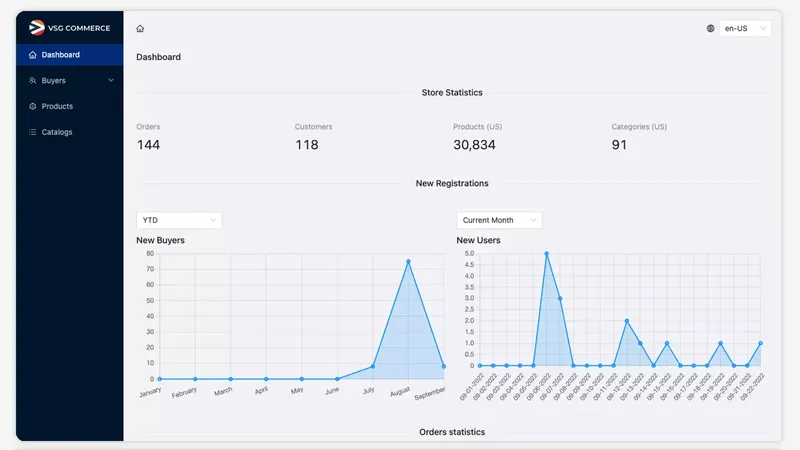Image resolution: width=800 pixels, height=450 pixels.
Task: Click the highest data point on New Users chart
Action: coord(546,254)
